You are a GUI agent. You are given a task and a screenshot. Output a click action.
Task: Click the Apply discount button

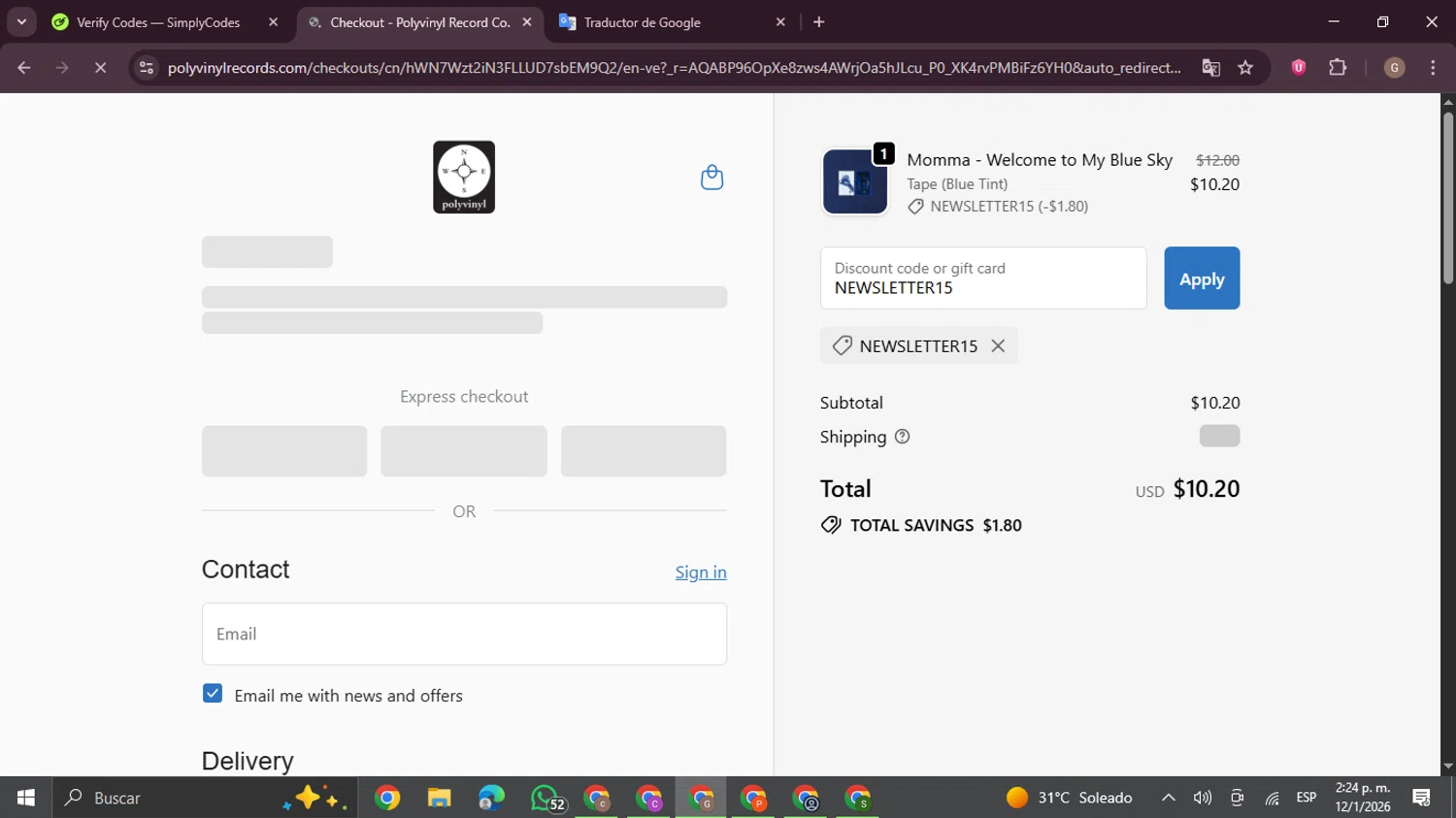click(x=1202, y=278)
